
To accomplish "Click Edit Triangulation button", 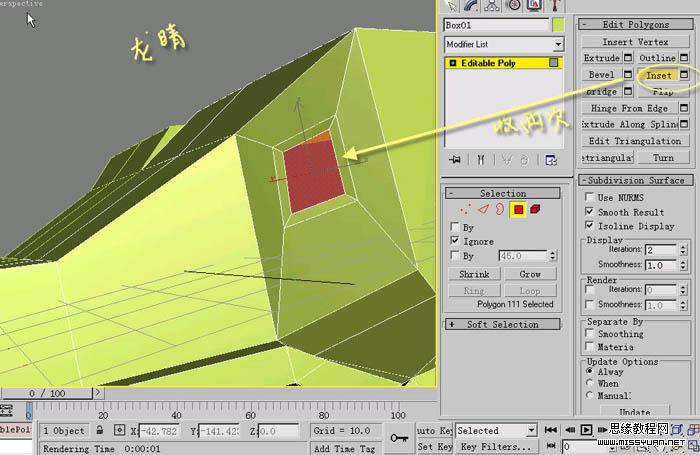I will coord(635,141).
